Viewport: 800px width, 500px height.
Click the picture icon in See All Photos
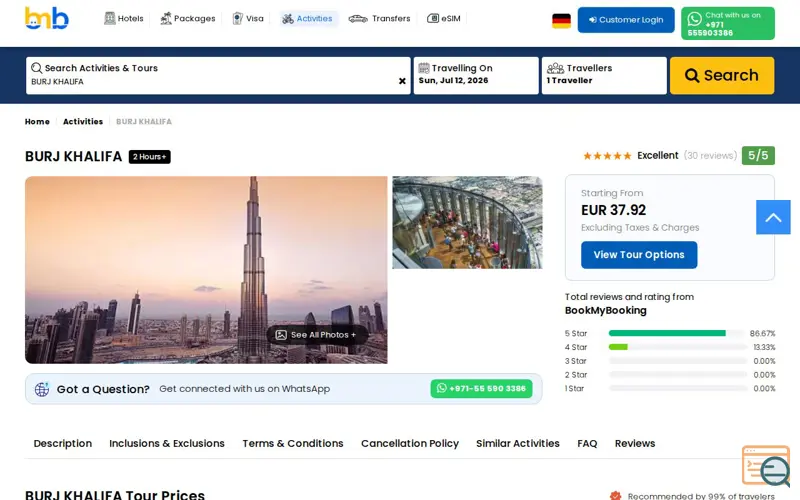[281, 335]
